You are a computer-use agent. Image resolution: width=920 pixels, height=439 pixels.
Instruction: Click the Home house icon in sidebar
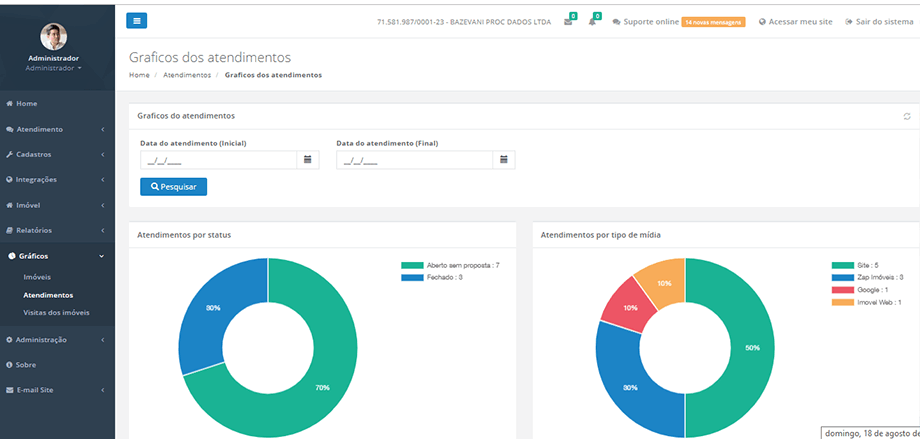[9, 103]
